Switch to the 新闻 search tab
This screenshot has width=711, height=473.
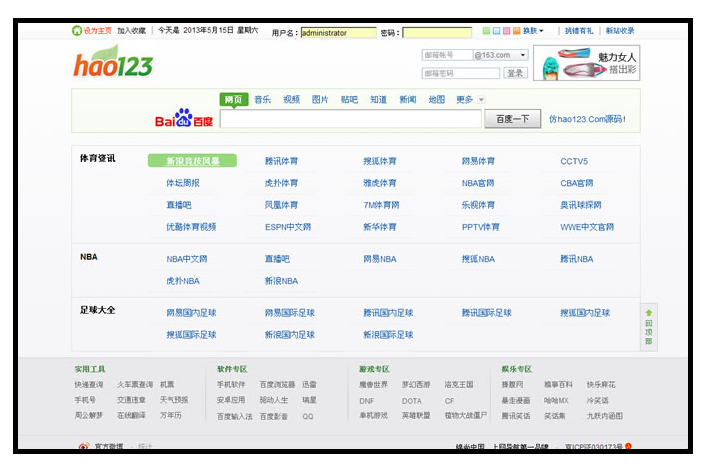click(408, 99)
